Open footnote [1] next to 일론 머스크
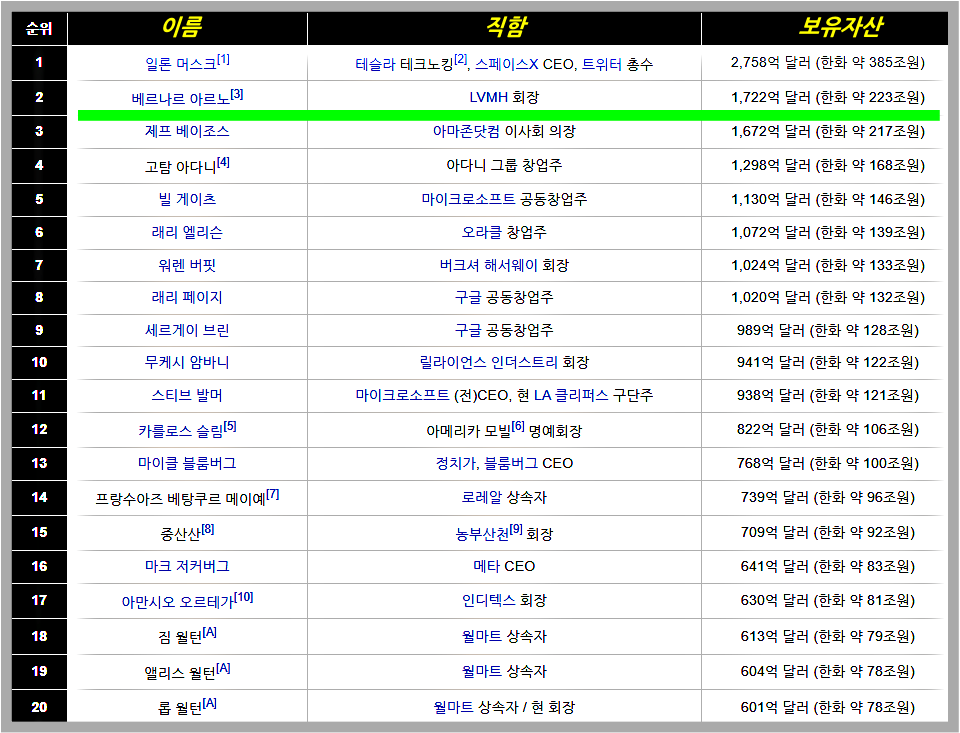Image resolution: width=960 pixels, height=733 pixels. 223,59
